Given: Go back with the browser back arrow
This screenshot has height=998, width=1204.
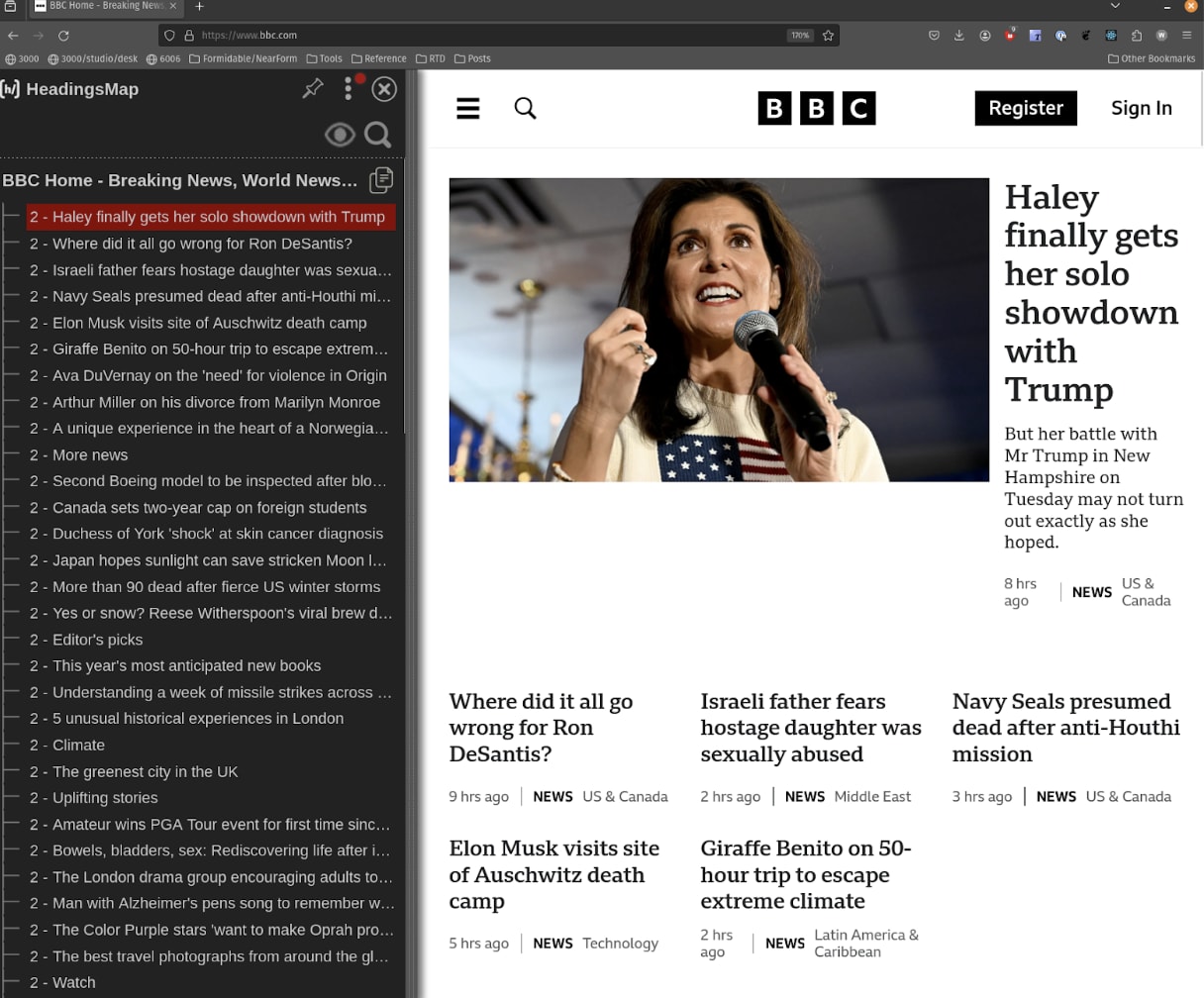Looking at the screenshot, I should coord(13,35).
